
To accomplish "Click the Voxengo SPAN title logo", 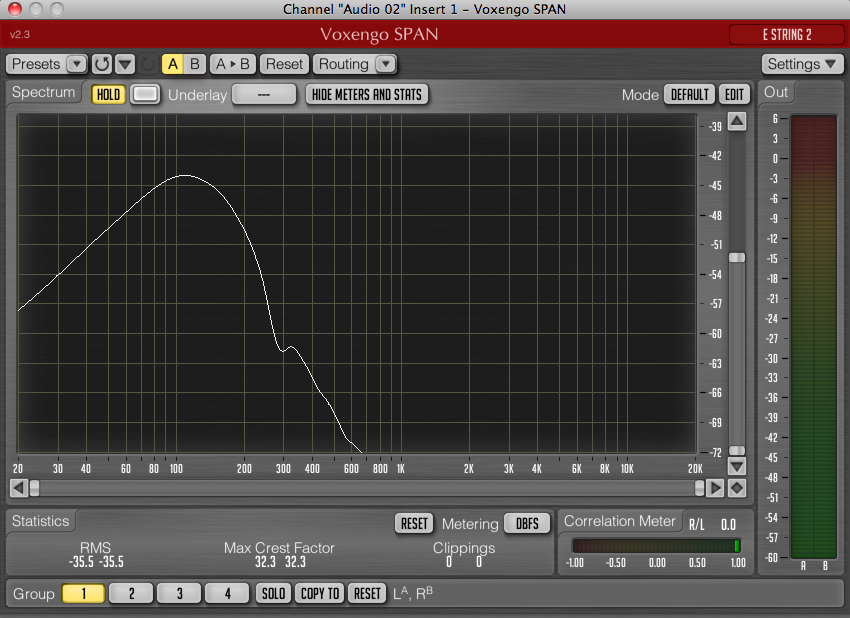I will (379, 34).
